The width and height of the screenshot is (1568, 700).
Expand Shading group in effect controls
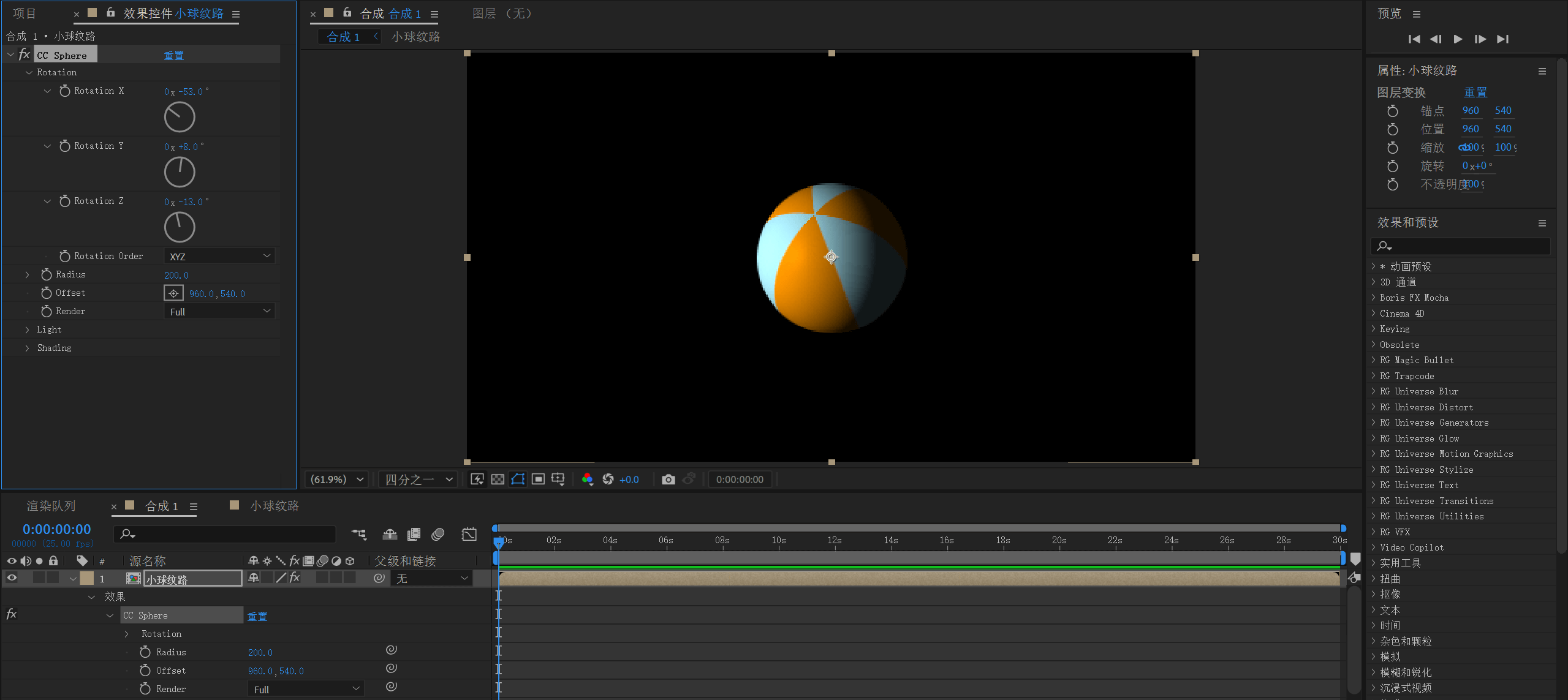click(x=27, y=348)
